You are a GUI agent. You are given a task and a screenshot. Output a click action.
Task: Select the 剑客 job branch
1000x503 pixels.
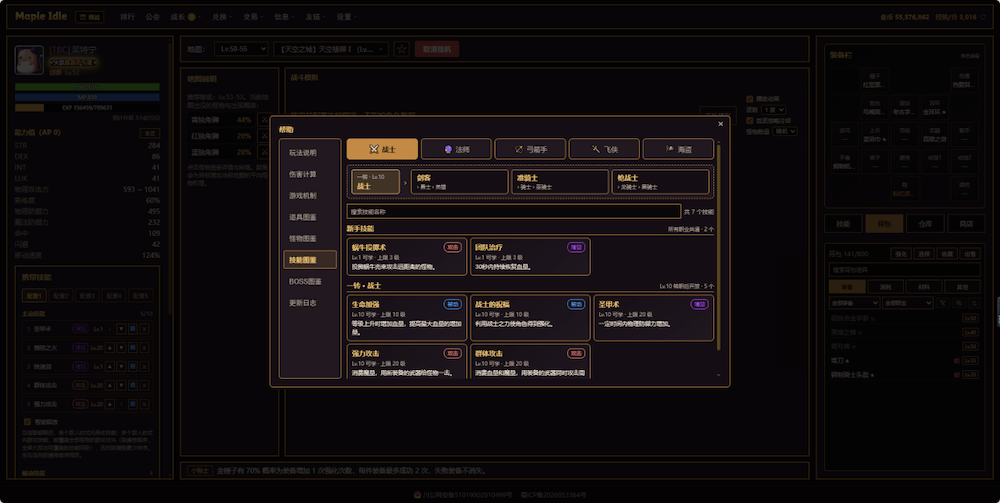pos(459,182)
